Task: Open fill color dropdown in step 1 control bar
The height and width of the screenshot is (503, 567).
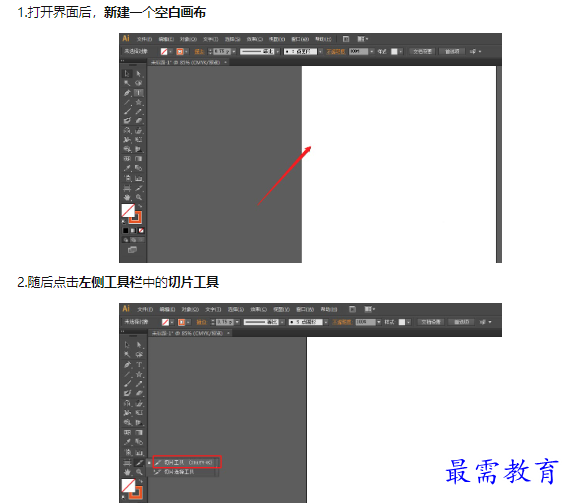Action: (171, 52)
